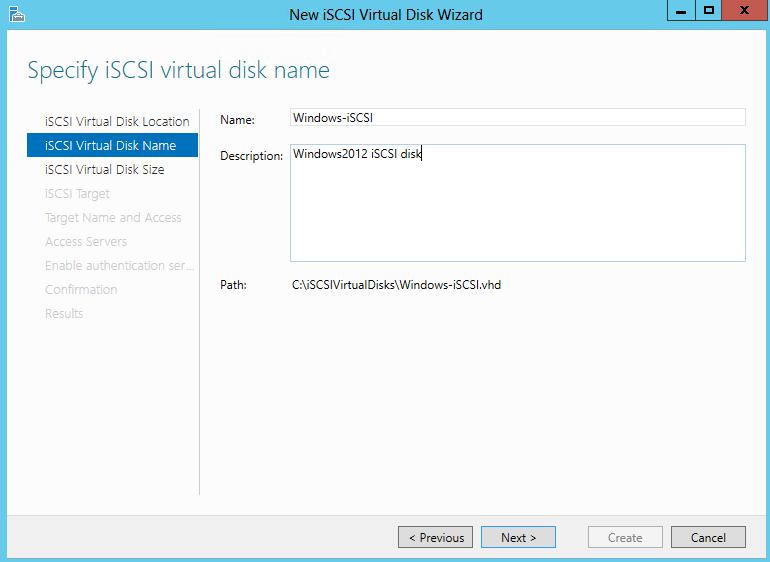The image size is (770, 562).
Task: Open the iSCSI Virtual Disk Size step
Action: [104, 169]
